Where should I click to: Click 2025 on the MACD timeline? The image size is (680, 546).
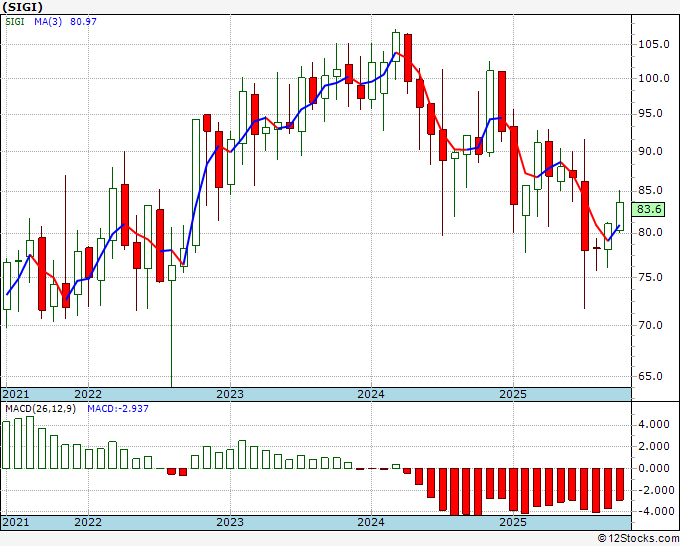click(513, 522)
